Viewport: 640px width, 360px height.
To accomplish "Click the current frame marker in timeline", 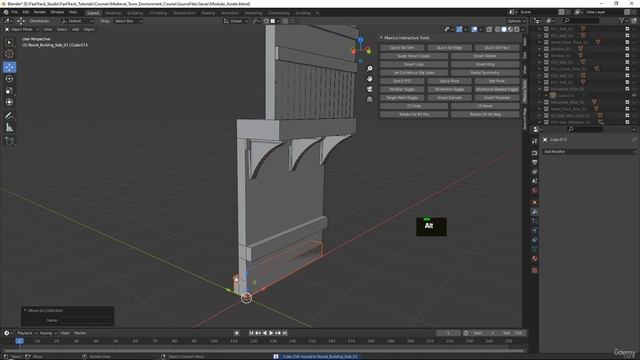I will [x=19, y=341].
